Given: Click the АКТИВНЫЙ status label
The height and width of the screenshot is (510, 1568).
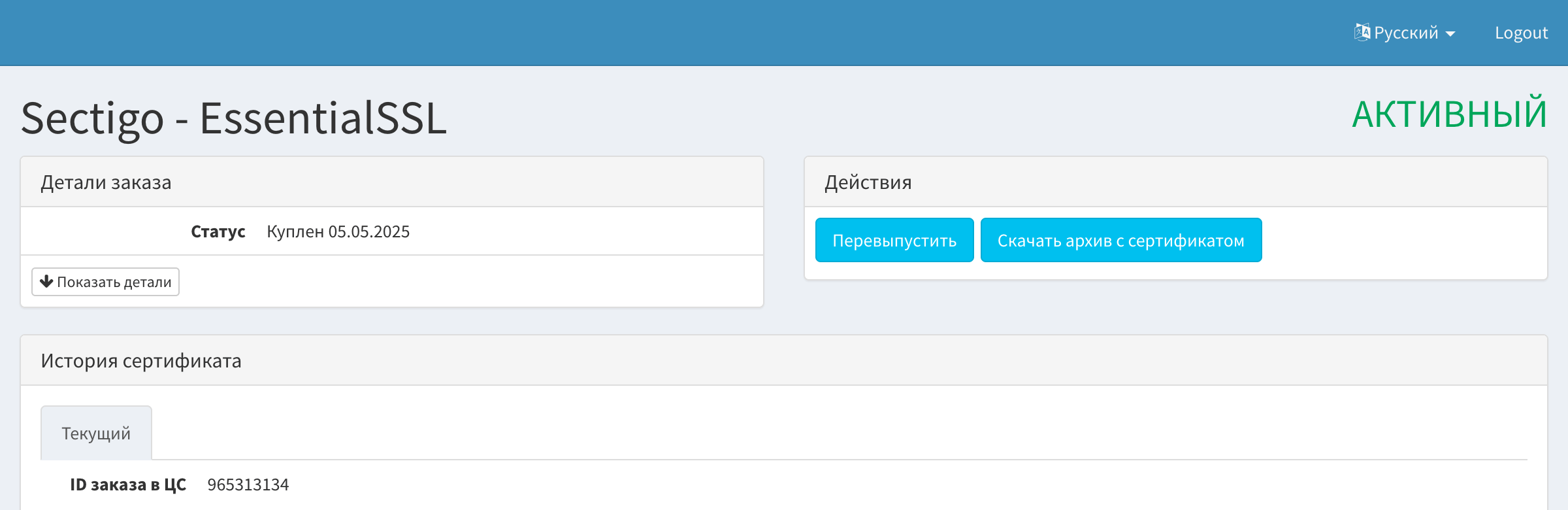Looking at the screenshot, I should click(x=1450, y=113).
